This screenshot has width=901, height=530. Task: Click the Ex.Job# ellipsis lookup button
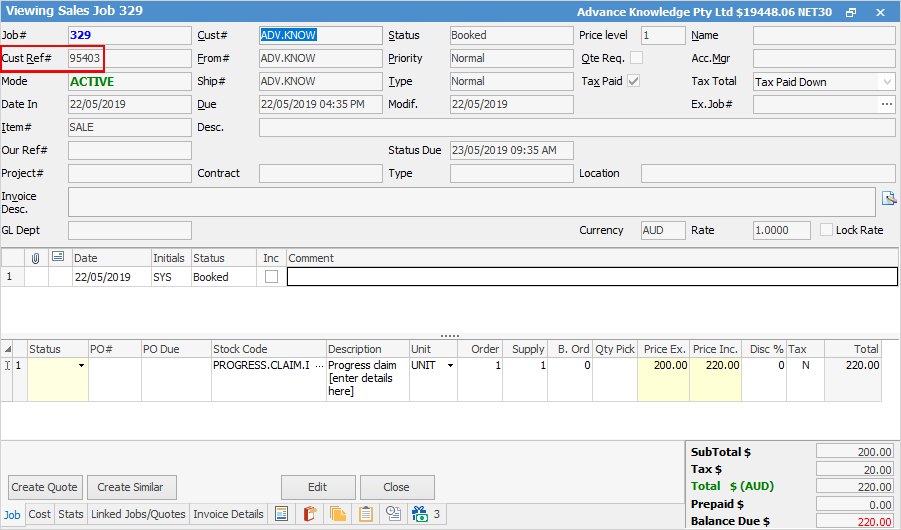click(x=887, y=105)
